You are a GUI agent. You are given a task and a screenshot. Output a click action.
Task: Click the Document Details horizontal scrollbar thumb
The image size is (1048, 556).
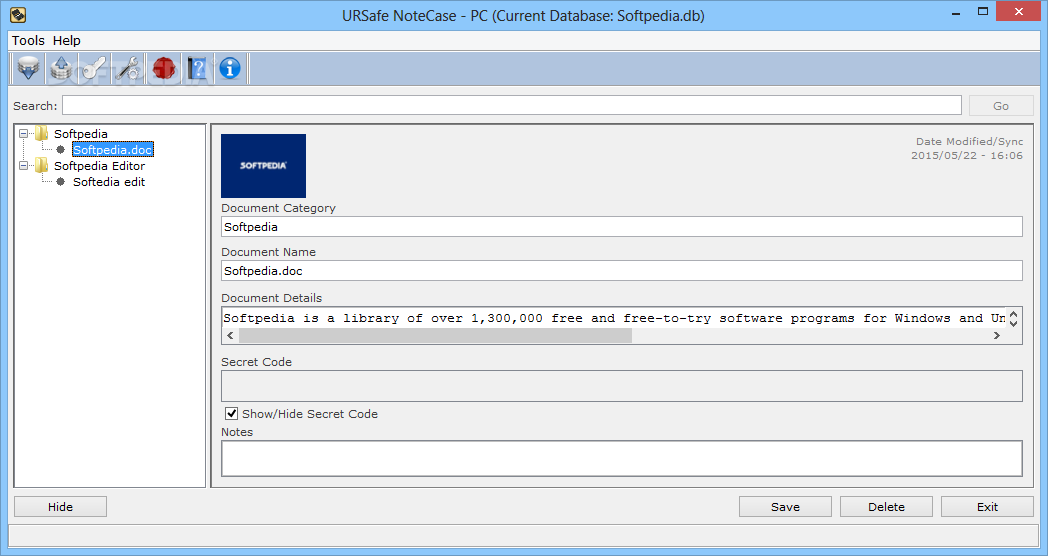(x=435, y=335)
